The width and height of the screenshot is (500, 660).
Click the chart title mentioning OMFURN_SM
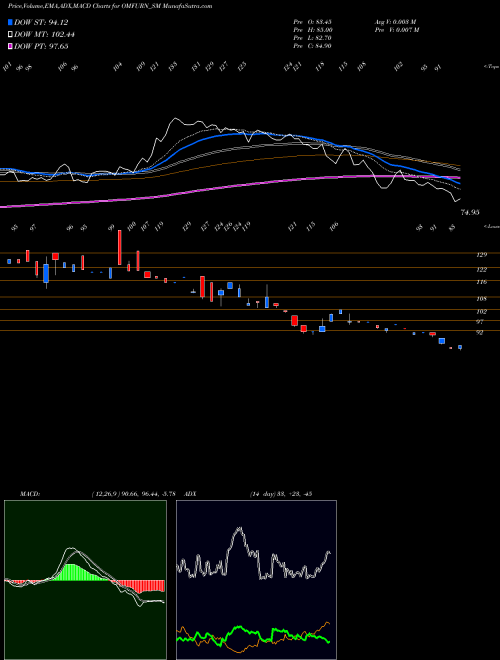tap(110, 6)
